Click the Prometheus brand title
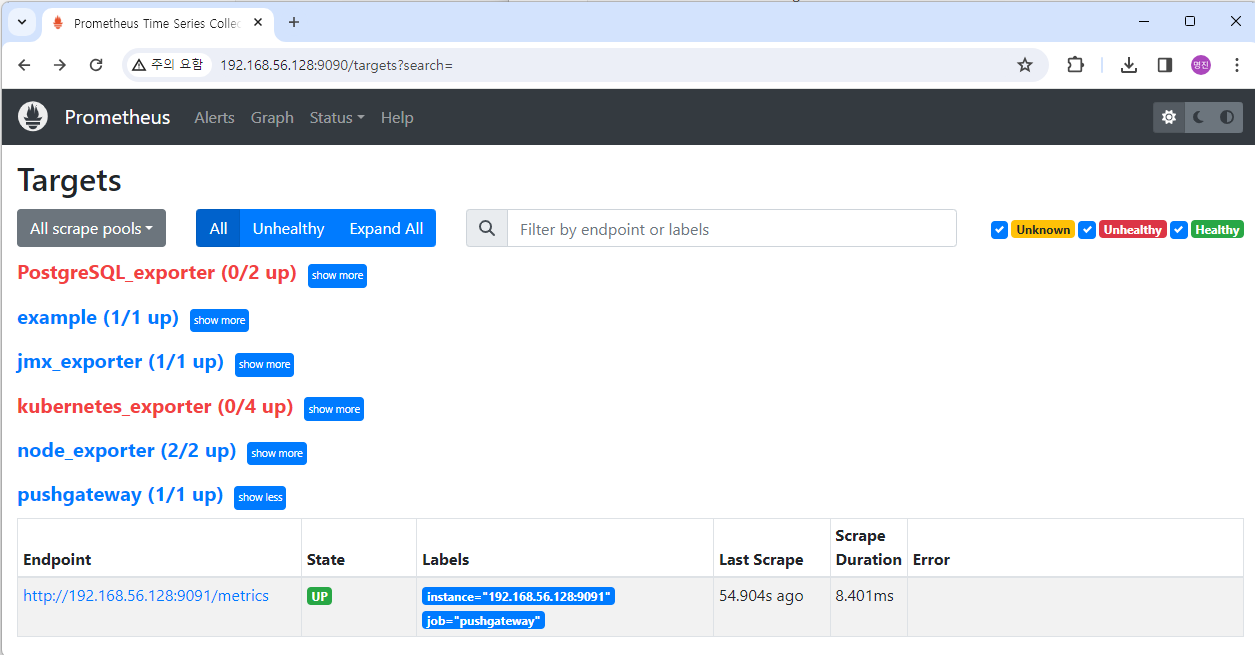1255x655 pixels. coord(118,117)
